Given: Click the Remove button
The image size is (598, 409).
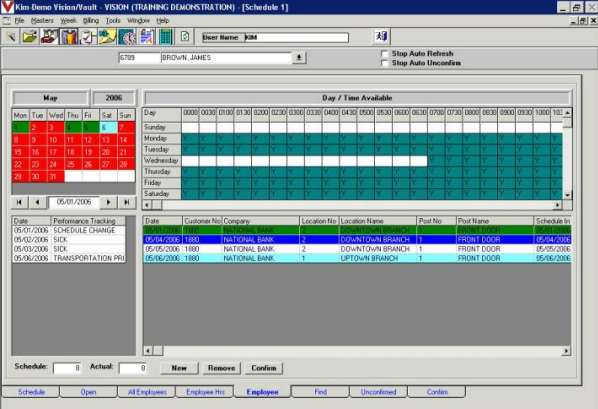Looking at the screenshot, I should (222, 368).
